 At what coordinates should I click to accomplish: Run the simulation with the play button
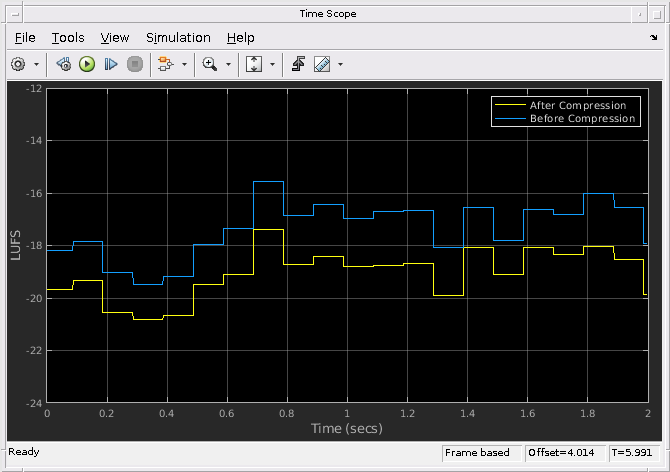tap(87, 64)
